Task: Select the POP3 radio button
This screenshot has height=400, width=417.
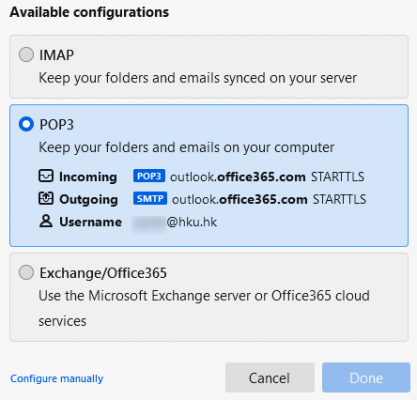Action: click(x=26, y=124)
